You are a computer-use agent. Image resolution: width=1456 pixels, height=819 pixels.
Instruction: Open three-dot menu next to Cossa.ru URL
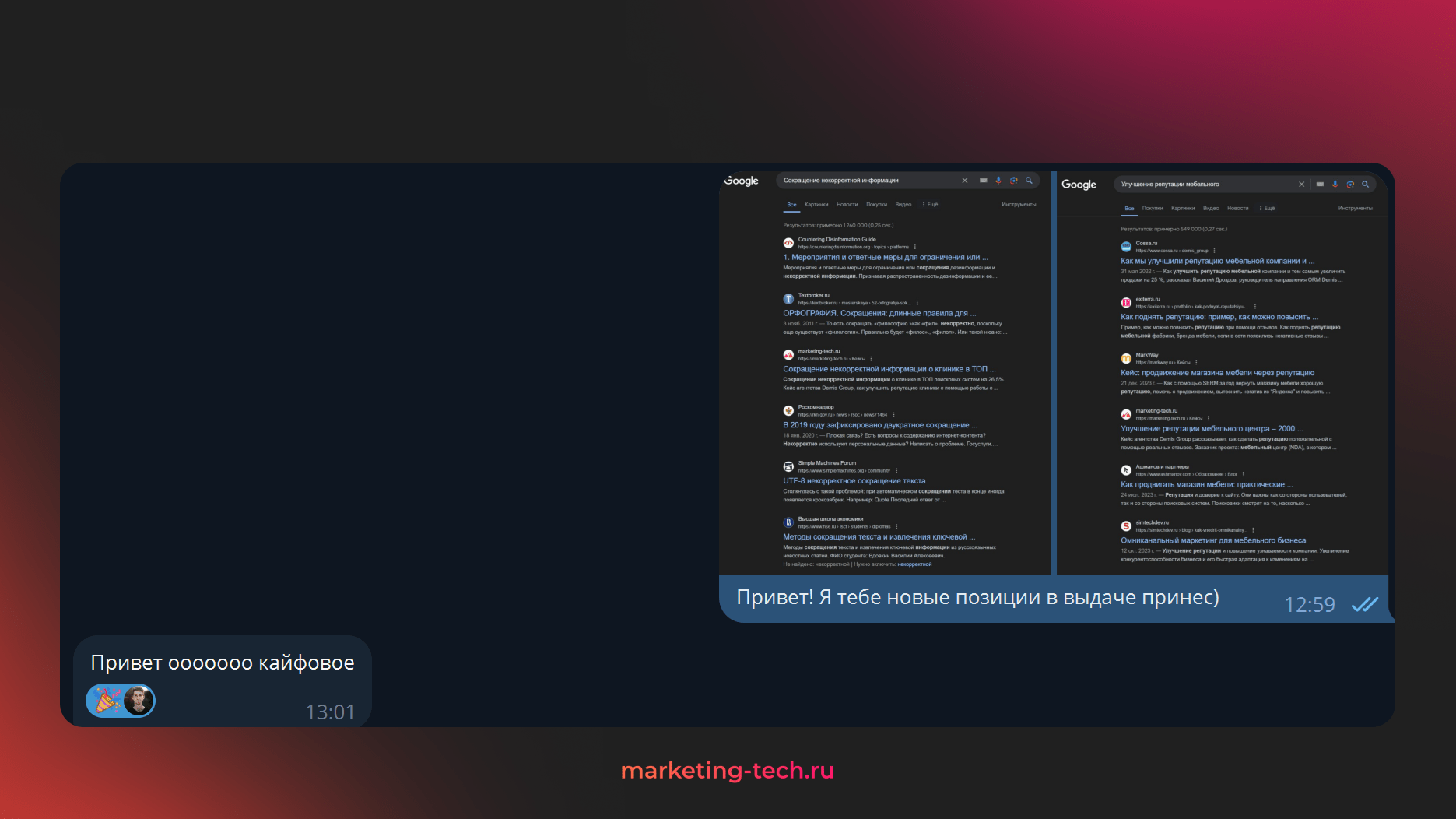[1215, 251]
